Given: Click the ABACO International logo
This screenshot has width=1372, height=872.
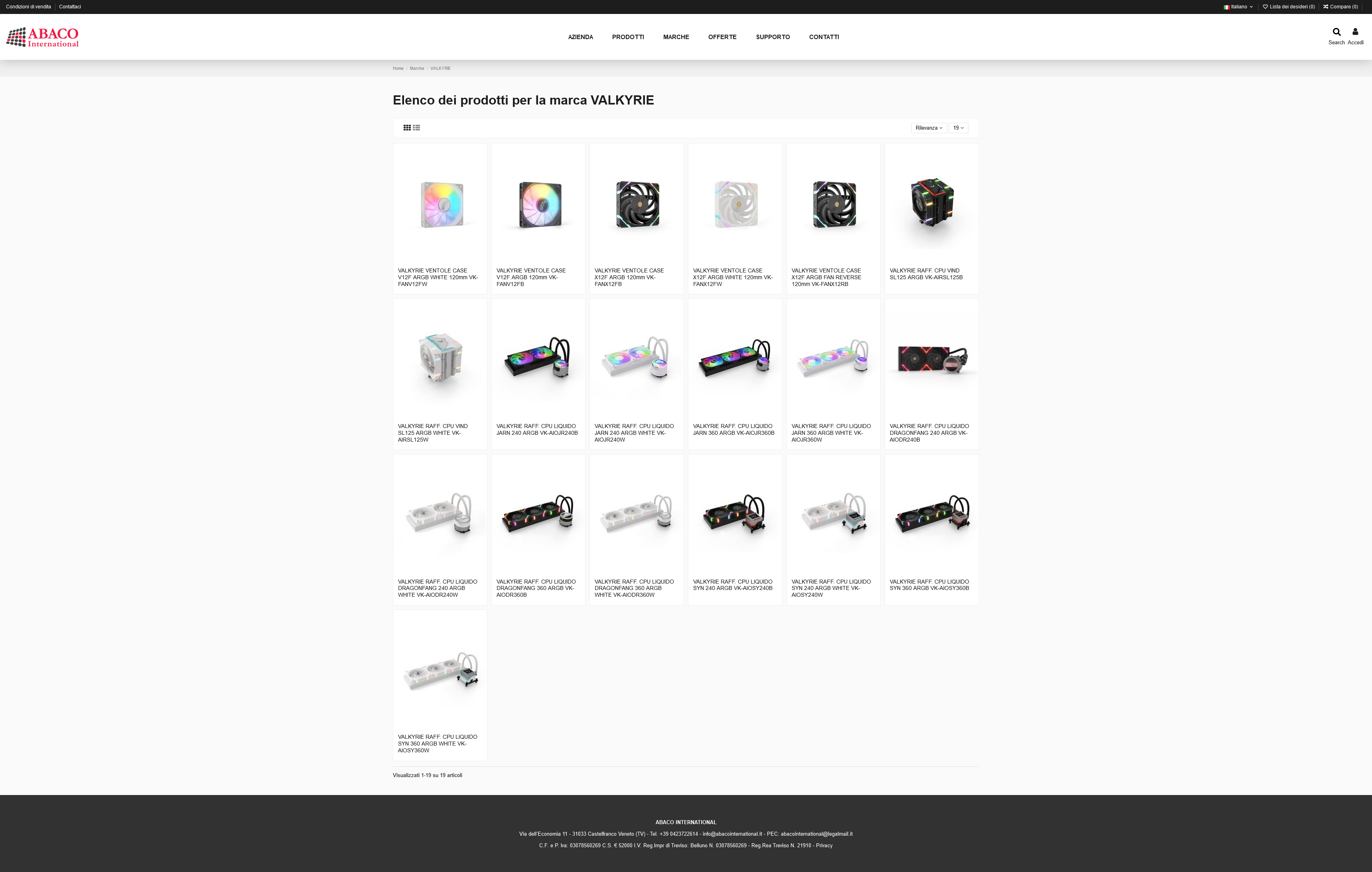Looking at the screenshot, I should tap(42, 37).
